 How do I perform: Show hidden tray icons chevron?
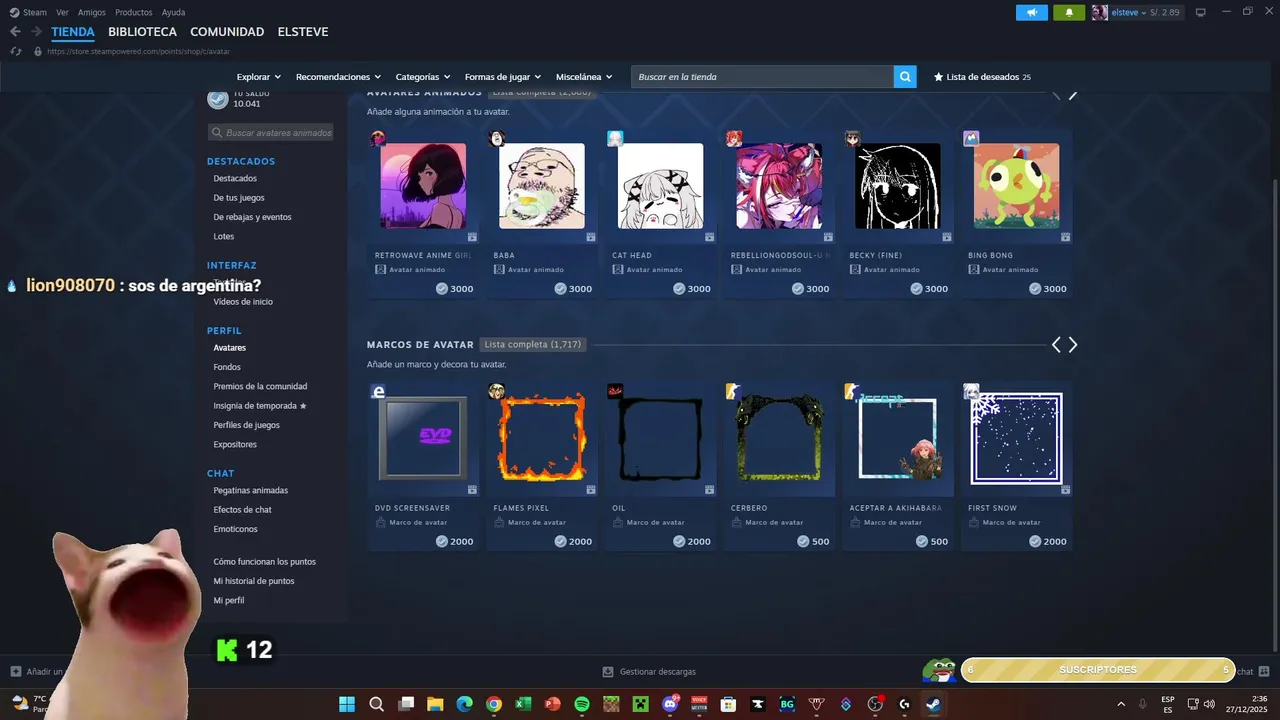1121,704
